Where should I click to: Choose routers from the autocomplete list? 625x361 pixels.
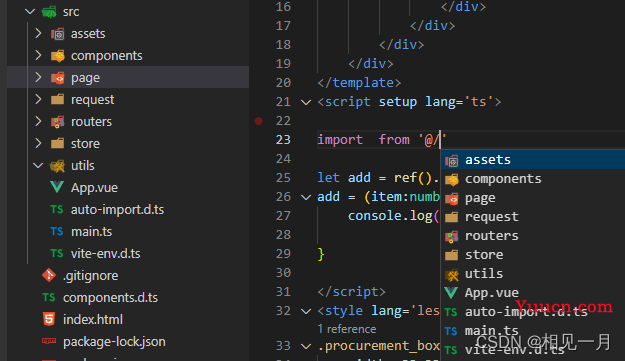(533, 235)
